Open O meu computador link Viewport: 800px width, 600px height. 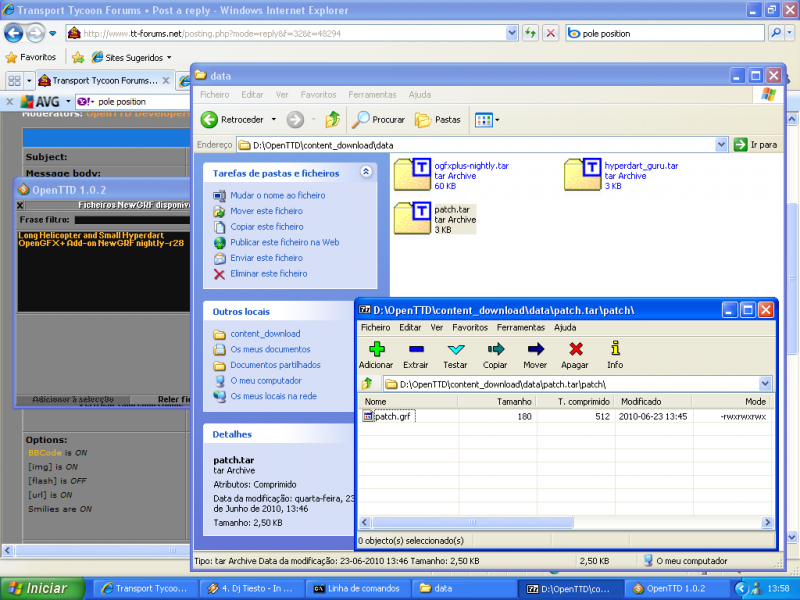tap(266, 381)
